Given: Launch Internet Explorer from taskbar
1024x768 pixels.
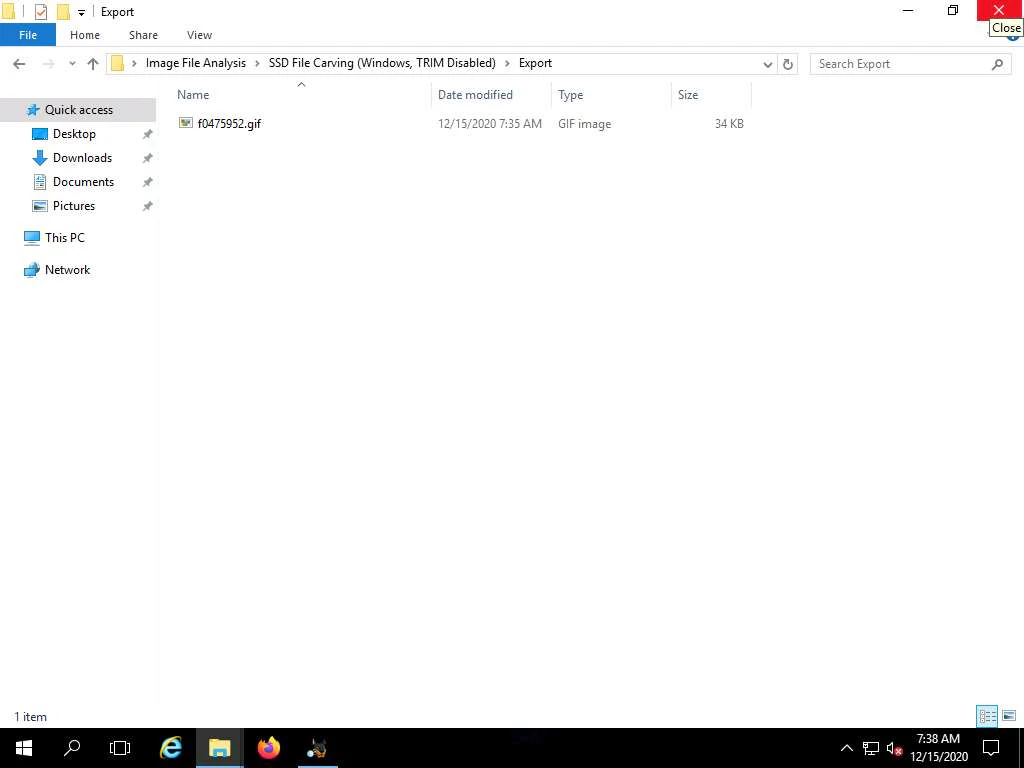Looking at the screenshot, I should pyautogui.click(x=170, y=748).
